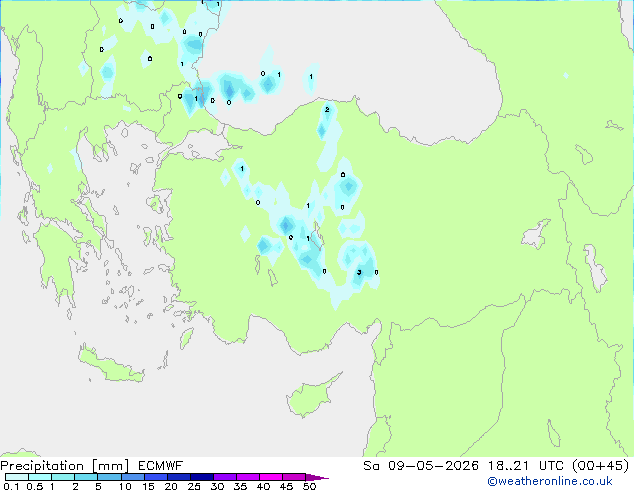Click the '0.1' legend scale label

coord(11,486)
